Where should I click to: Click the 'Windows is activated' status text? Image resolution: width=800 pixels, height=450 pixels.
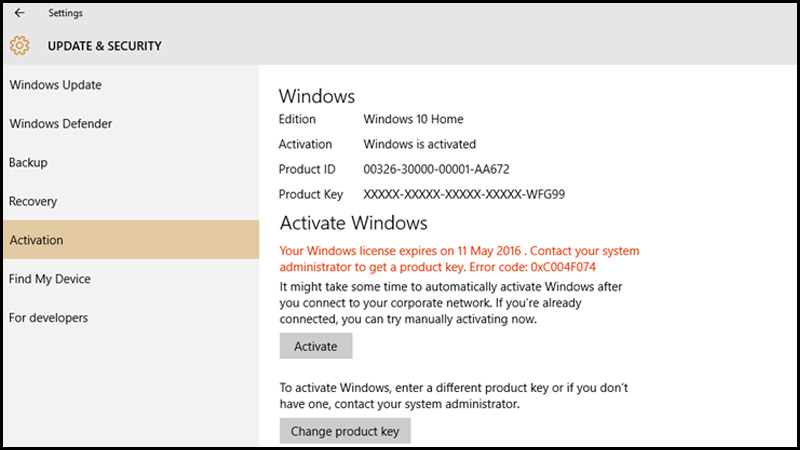(419, 144)
